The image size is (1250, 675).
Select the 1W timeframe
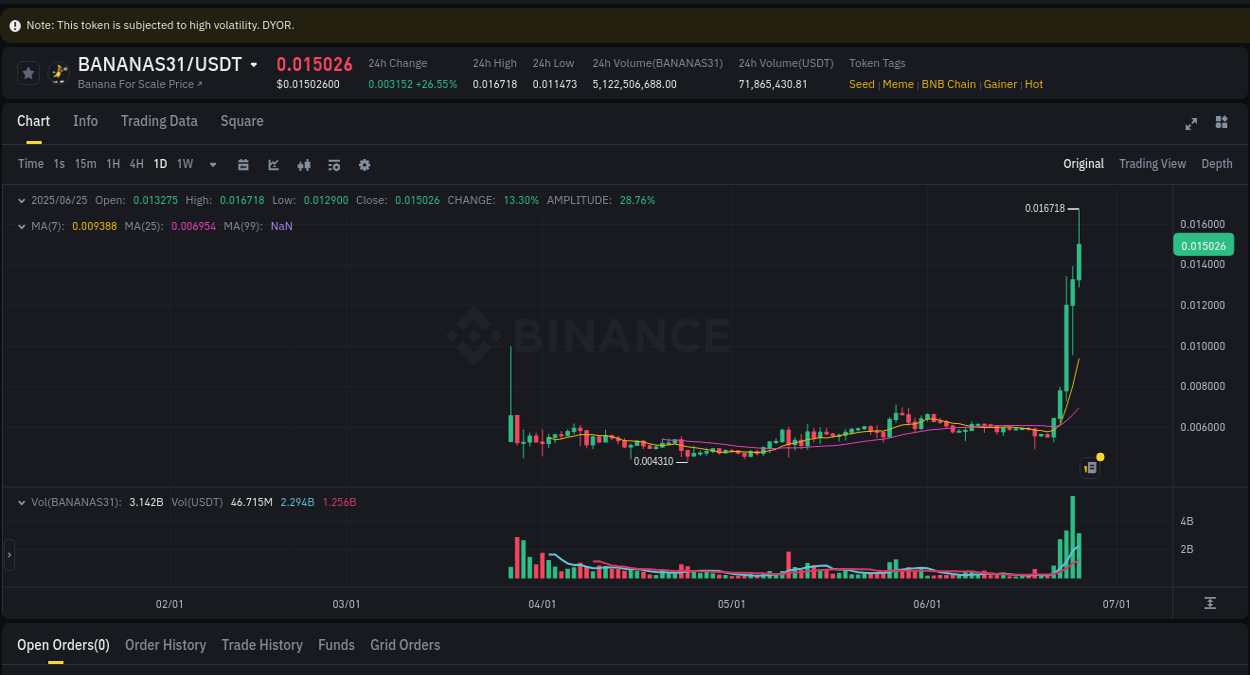tap(184, 164)
